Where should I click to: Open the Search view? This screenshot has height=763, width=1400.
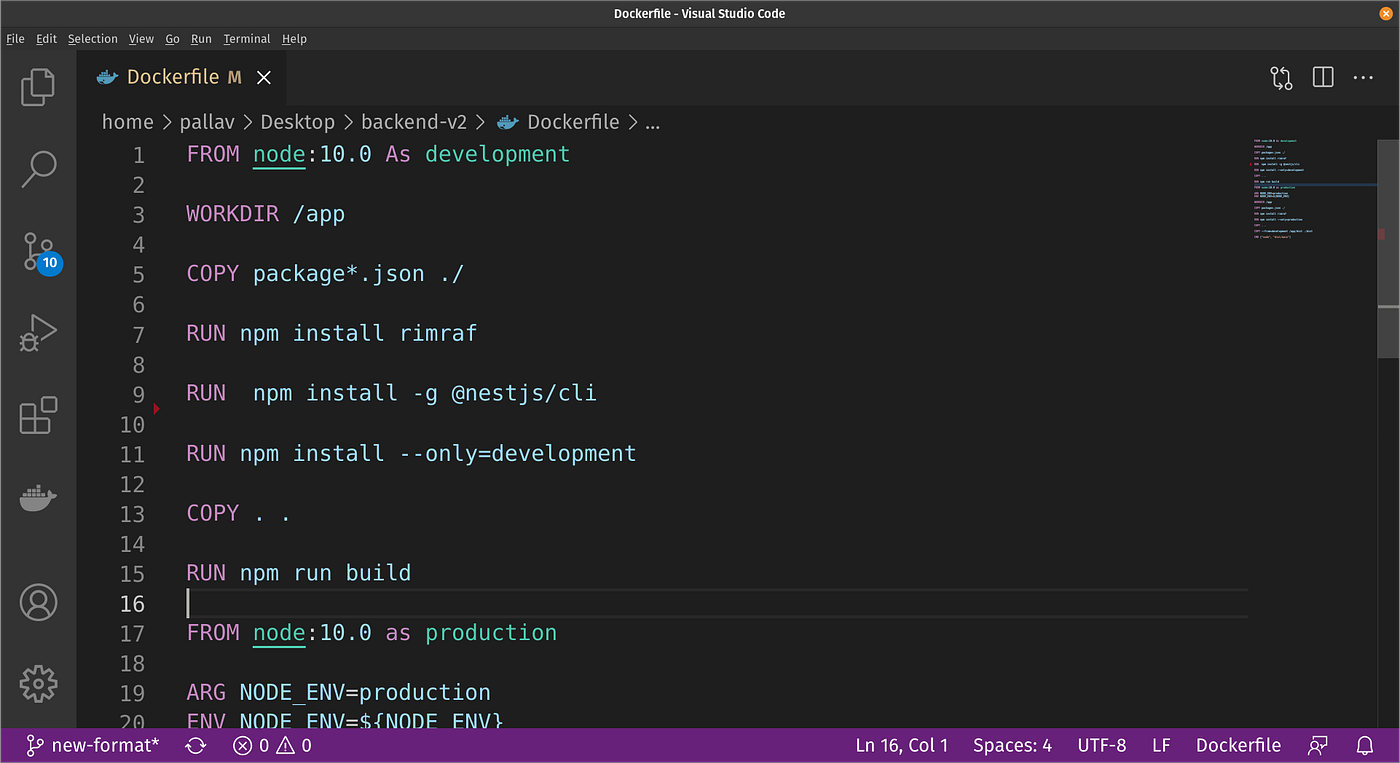38,169
